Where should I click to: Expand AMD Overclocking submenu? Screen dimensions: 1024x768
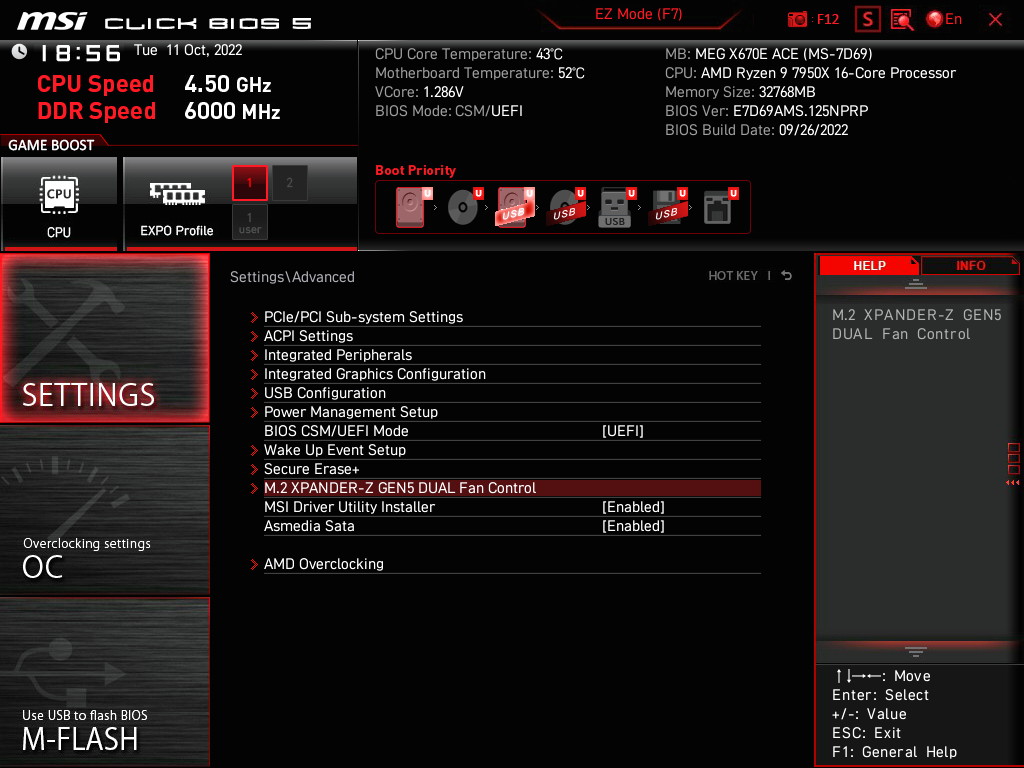(506, 564)
